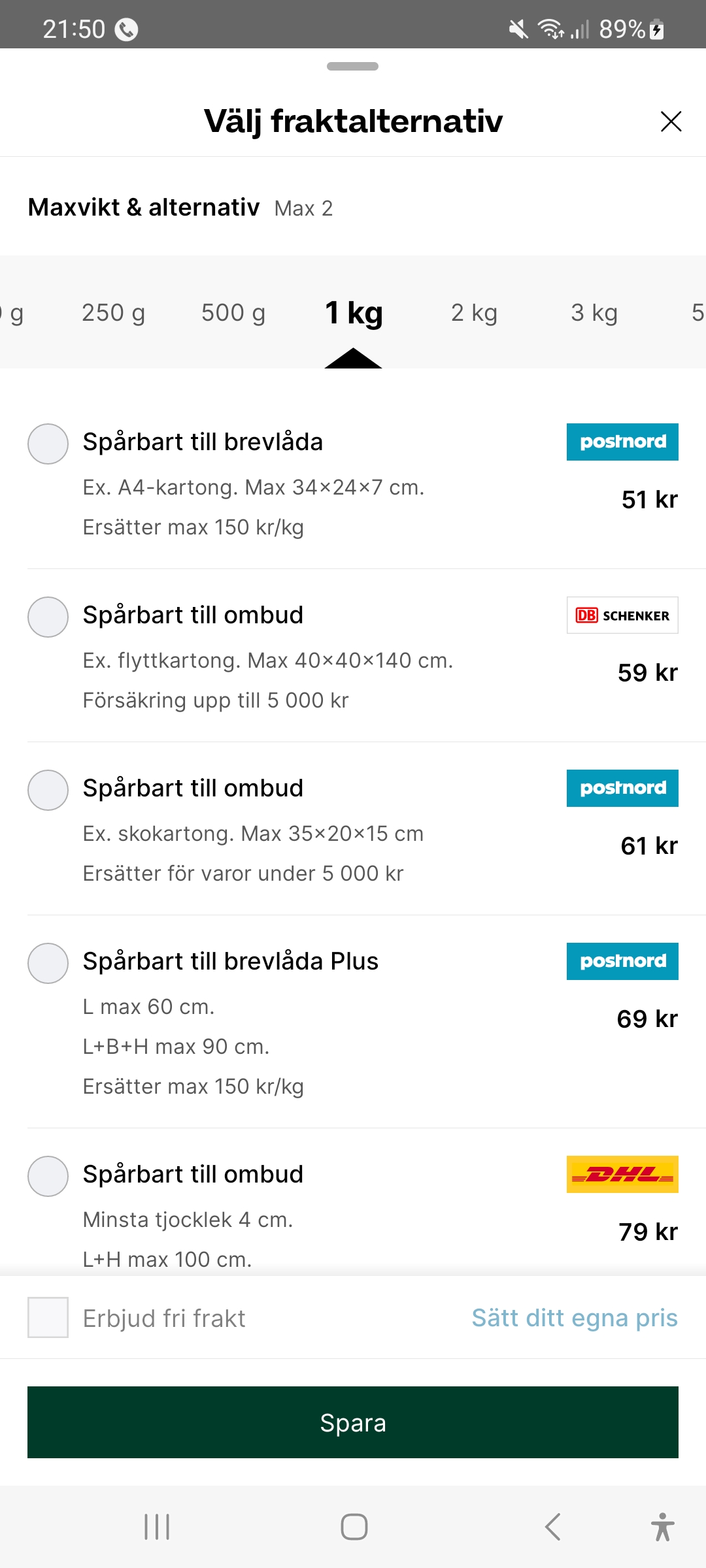
Task: Open Sätt ditt egna pris link
Action: 575,1318
